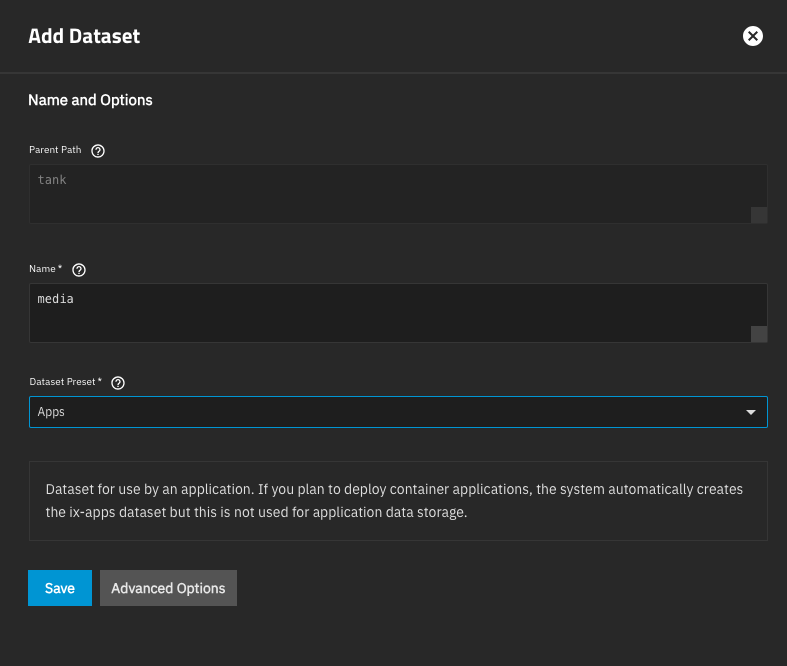This screenshot has height=666, width=787.
Task: Click the Parent Path label
Action: coord(55,150)
